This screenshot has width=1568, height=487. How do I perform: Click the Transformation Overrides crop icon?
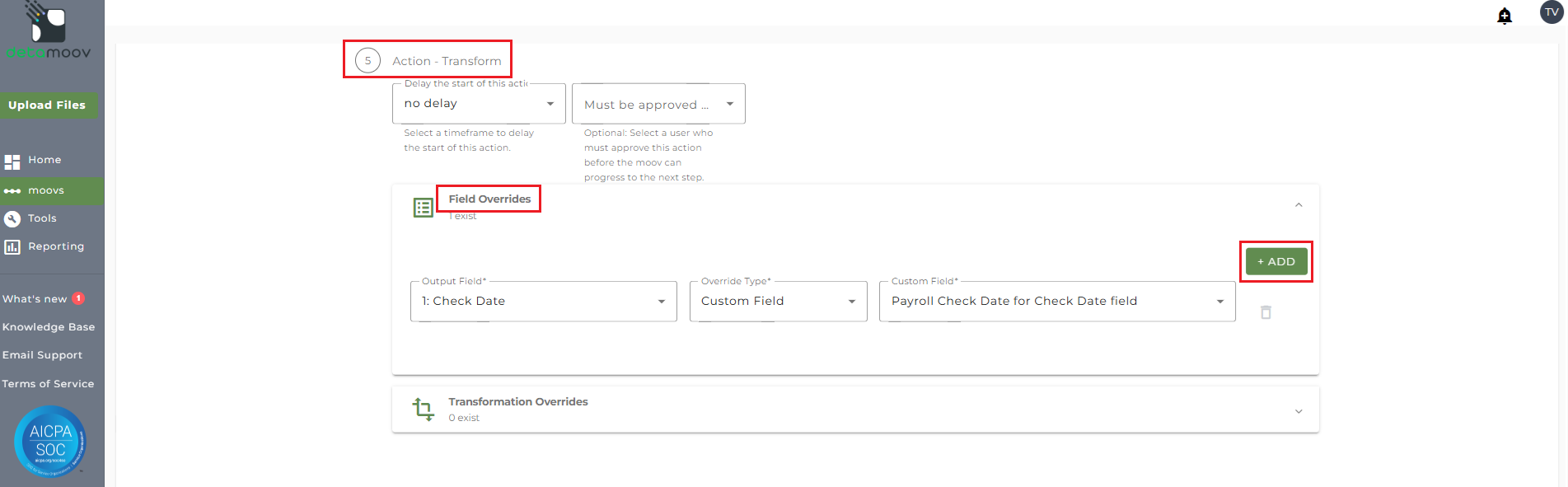[x=423, y=410]
